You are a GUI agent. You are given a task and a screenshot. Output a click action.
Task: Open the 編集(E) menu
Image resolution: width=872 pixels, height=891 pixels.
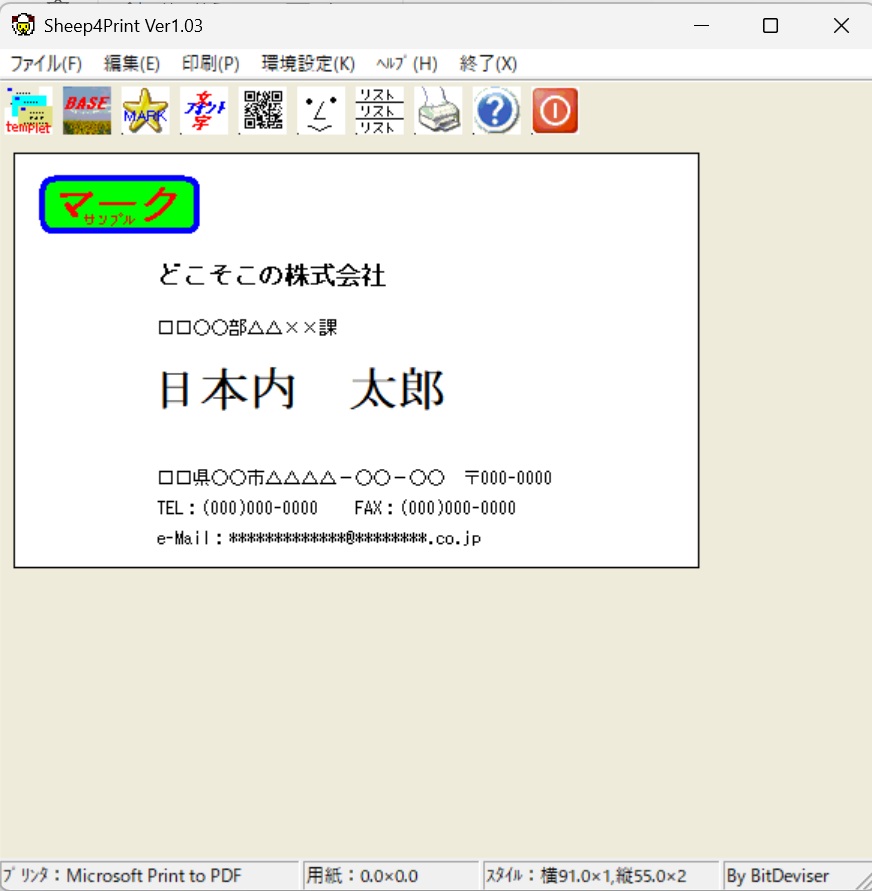coord(132,64)
